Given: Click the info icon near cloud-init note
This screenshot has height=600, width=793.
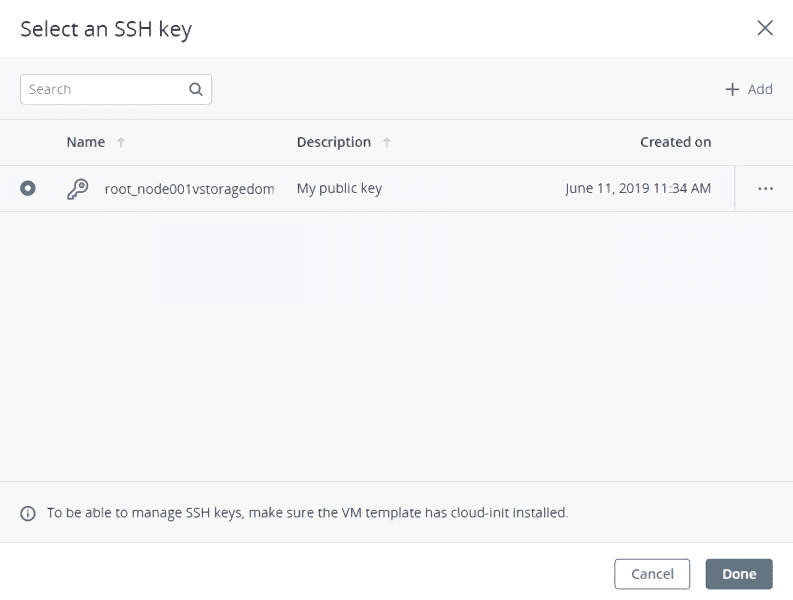Looking at the screenshot, I should pos(28,513).
